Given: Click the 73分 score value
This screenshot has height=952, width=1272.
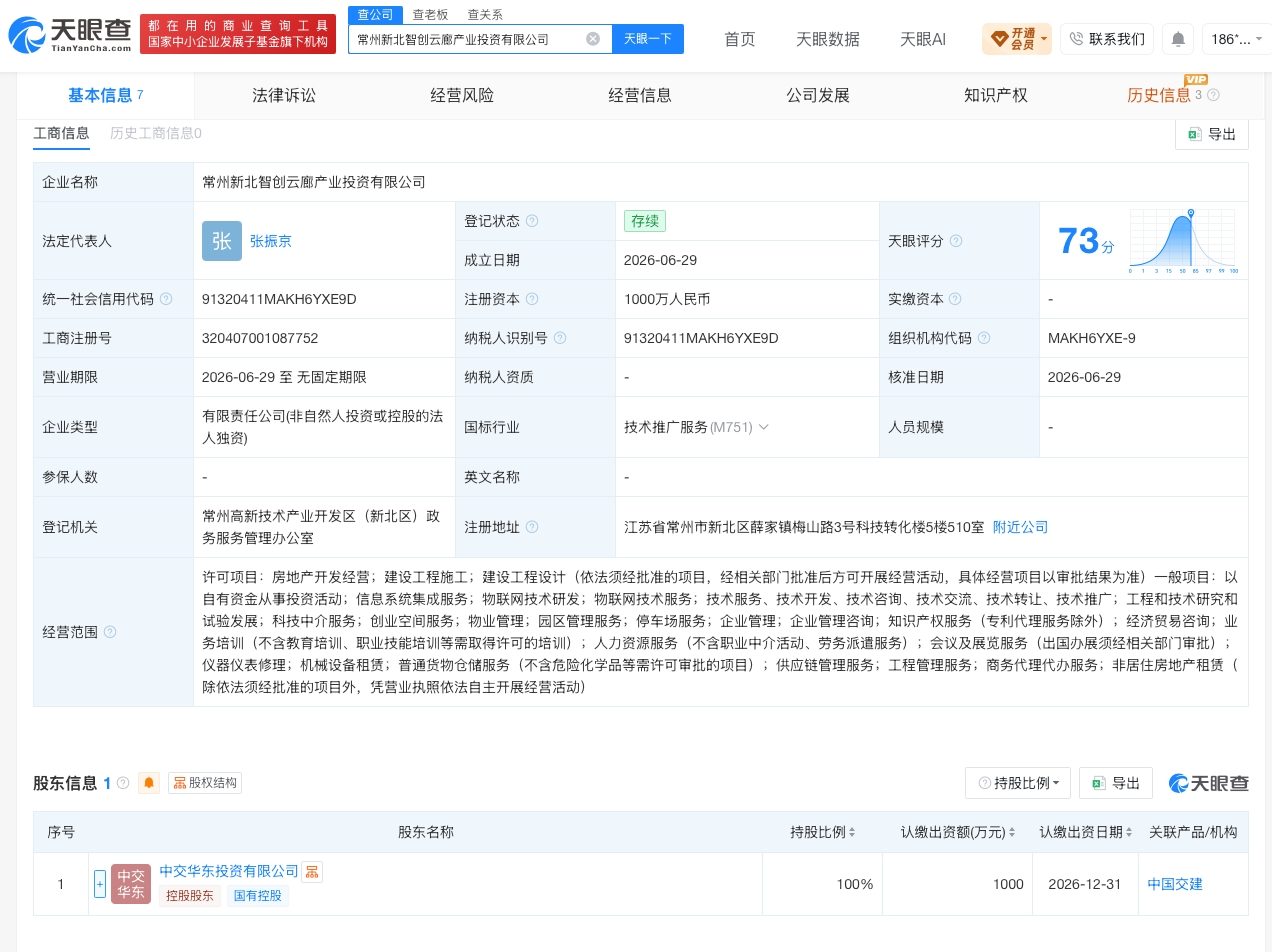Looking at the screenshot, I should tap(1085, 241).
